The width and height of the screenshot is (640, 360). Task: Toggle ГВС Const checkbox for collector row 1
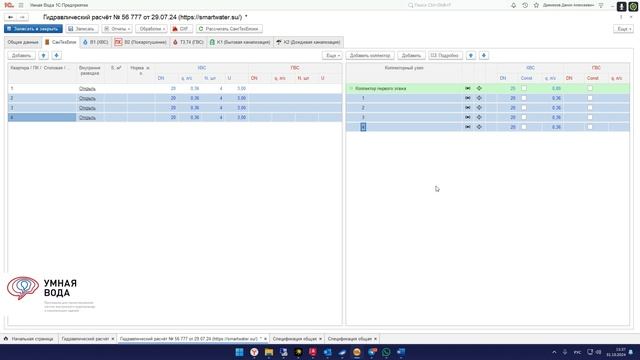[x=590, y=98]
